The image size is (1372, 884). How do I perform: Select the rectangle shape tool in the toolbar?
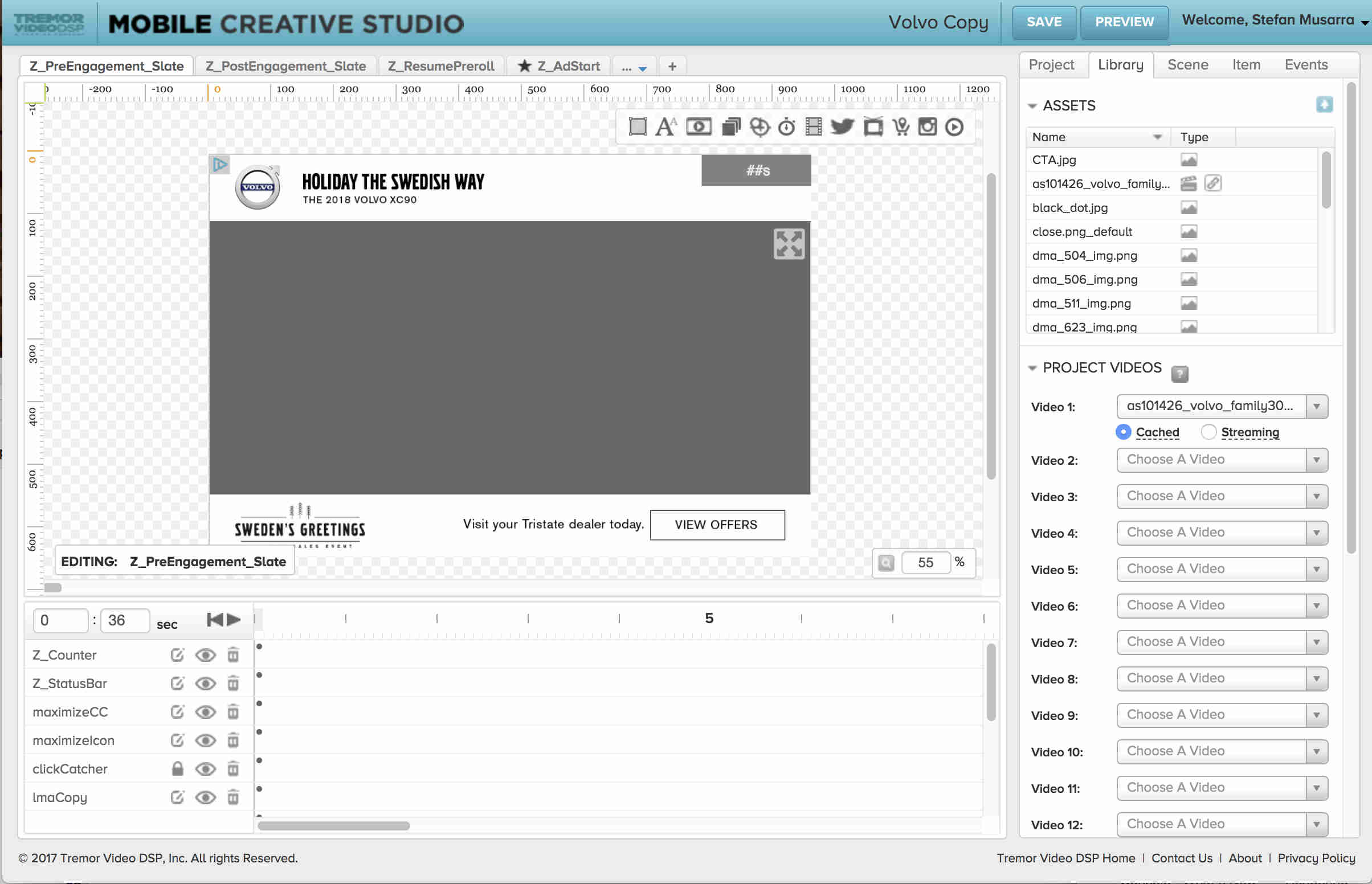pos(637,126)
